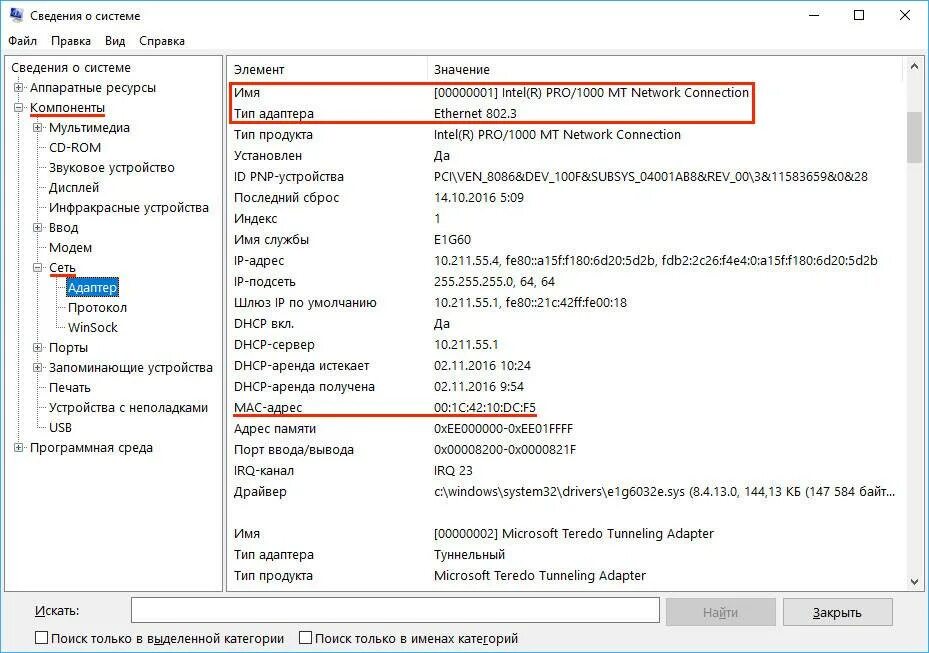
Task: Click the vertical scrollbar thumb in details pane
Action: [x=914, y=136]
